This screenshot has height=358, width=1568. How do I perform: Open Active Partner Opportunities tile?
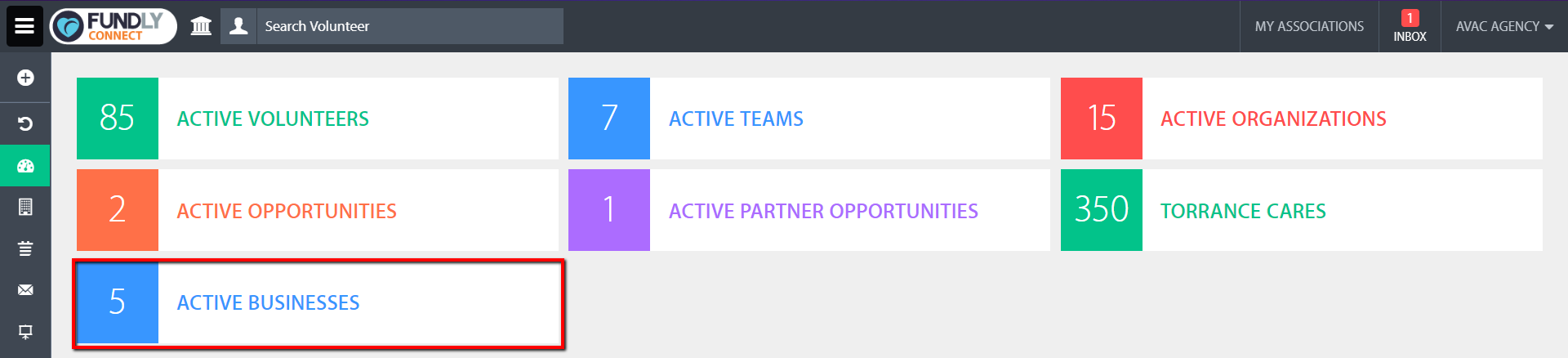809,210
